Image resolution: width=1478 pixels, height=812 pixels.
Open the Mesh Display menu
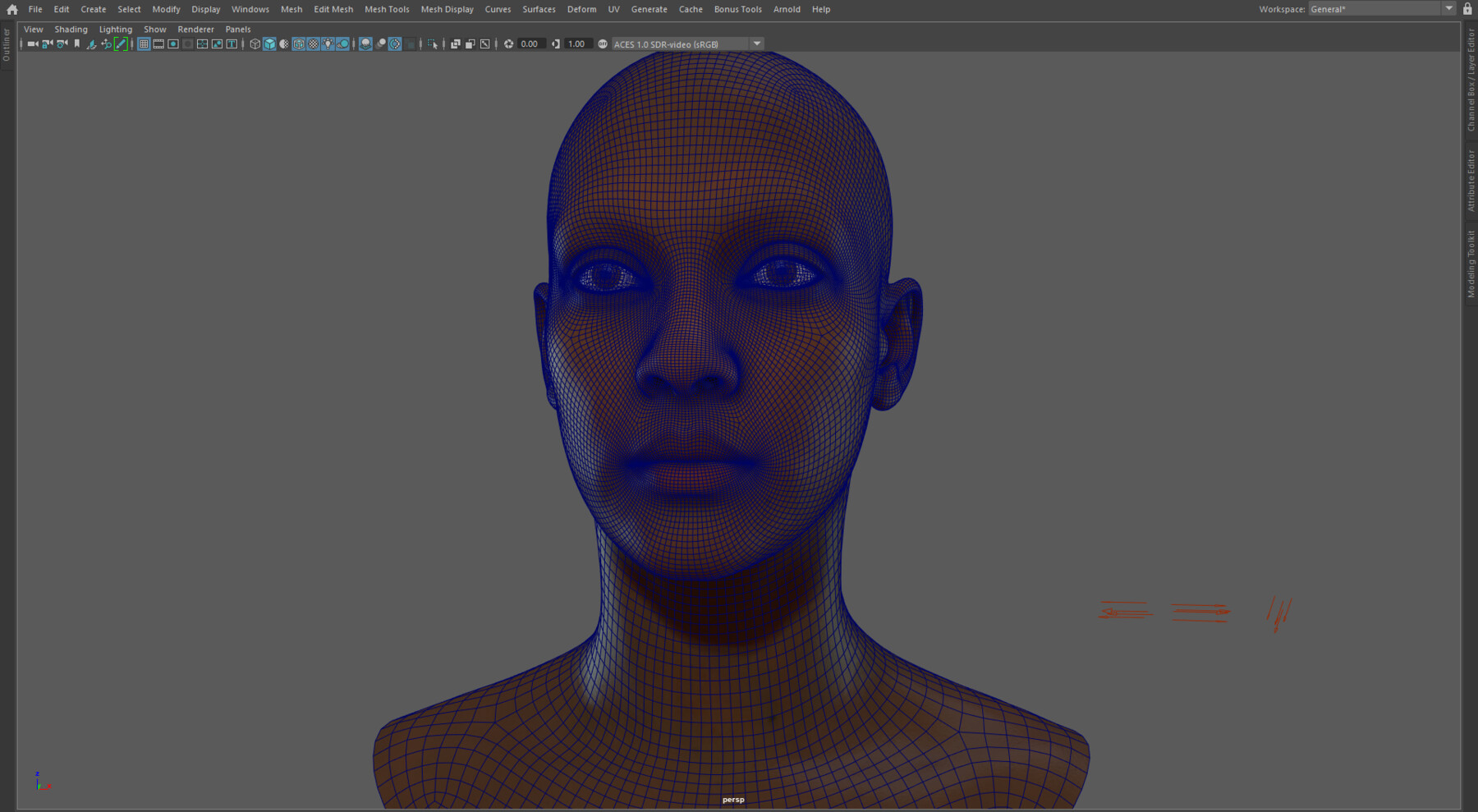[447, 9]
